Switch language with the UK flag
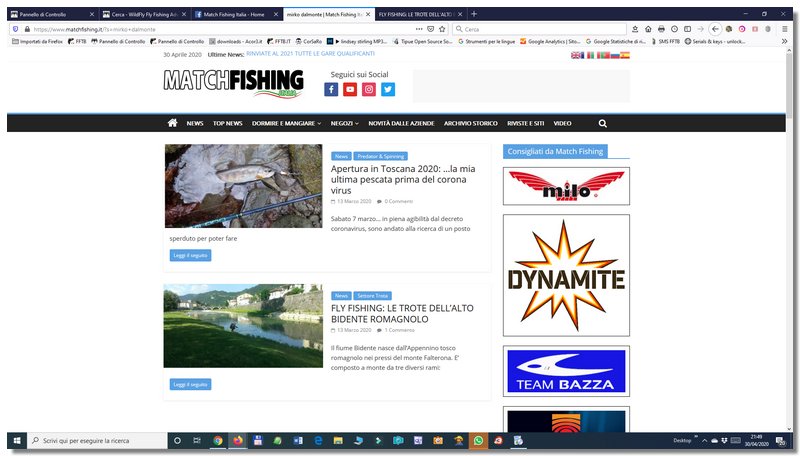This screenshot has width=800, height=456. click(x=576, y=55)
